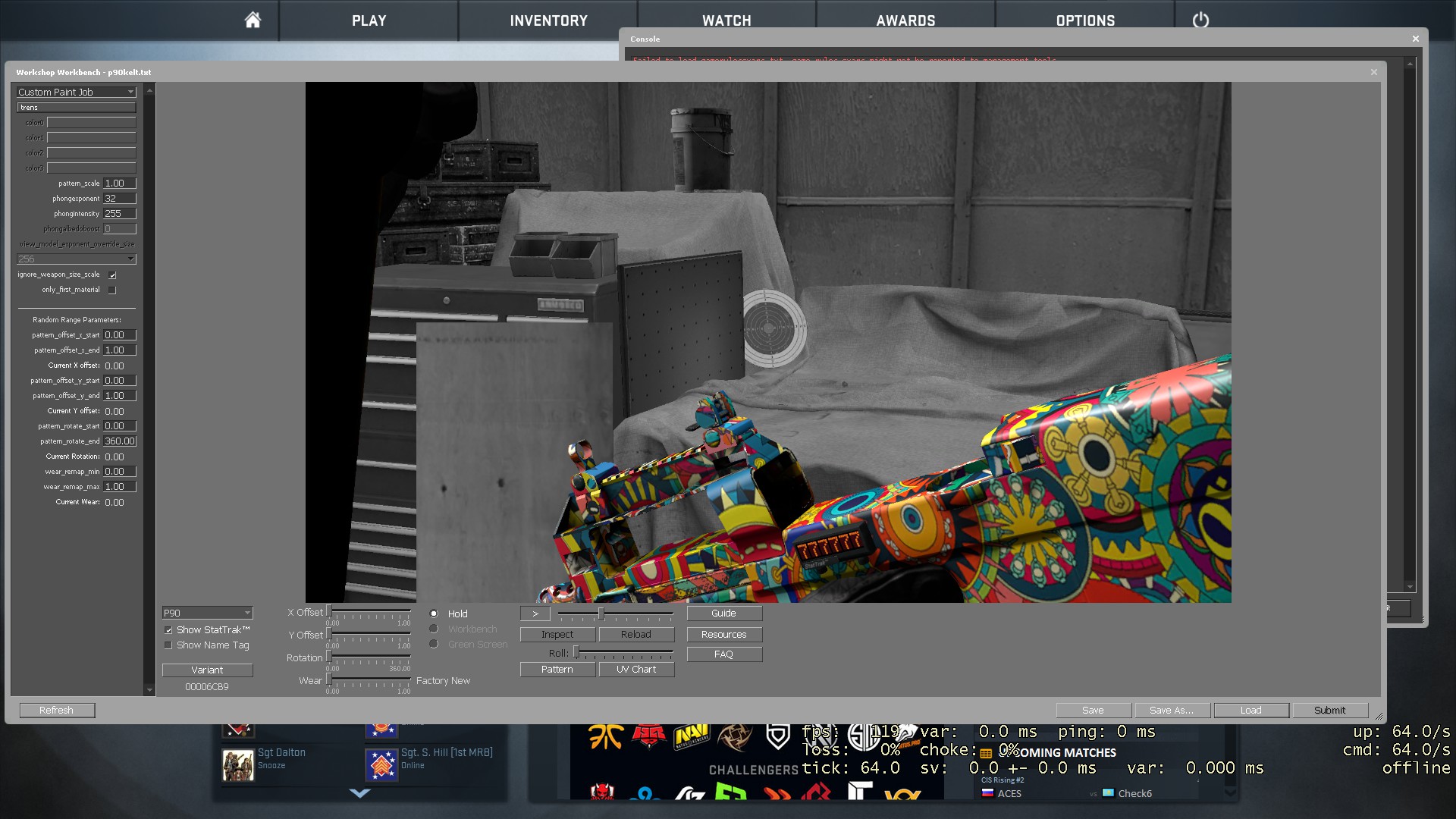1456x819 pixels.
Task: Close the Workshop Workbench window
Action: click(1373, 72)
